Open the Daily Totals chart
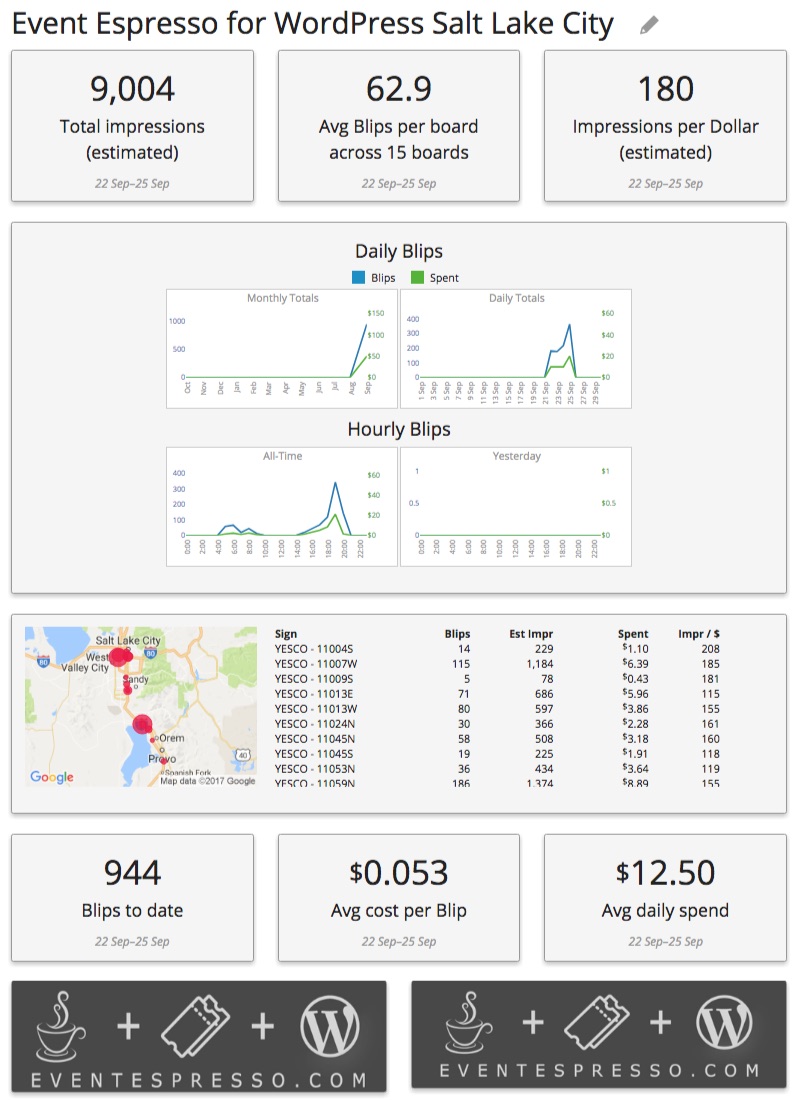 (516, 349)
